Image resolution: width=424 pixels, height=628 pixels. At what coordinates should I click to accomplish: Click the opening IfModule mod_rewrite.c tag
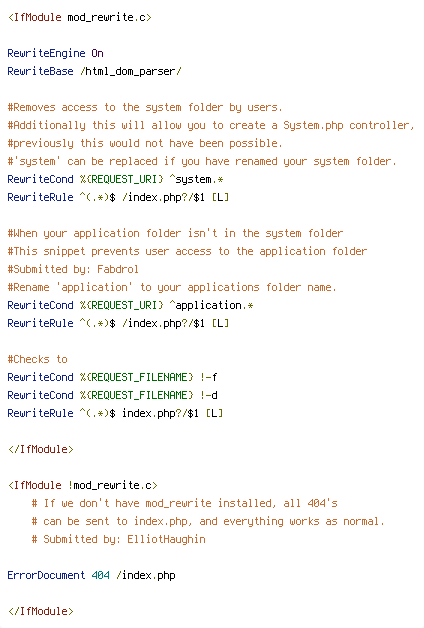point(80,18)
